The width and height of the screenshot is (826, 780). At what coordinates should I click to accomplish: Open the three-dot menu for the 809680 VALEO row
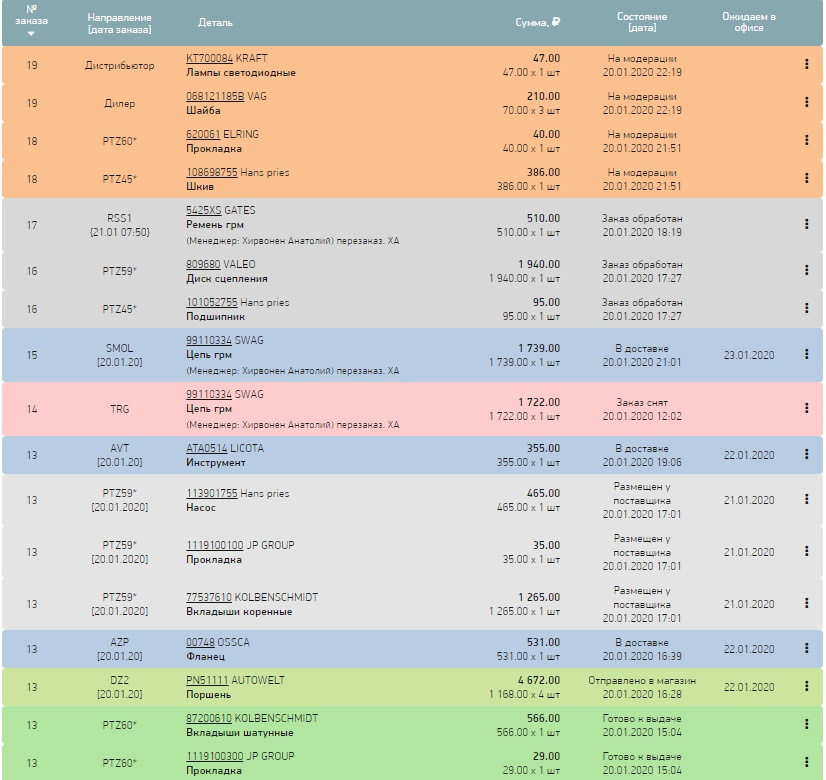807,270
